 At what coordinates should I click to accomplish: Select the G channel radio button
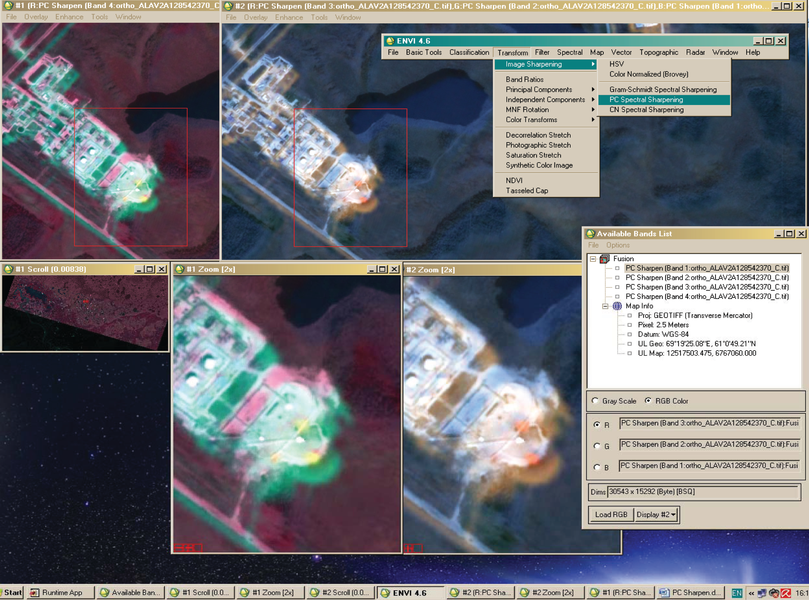[596, 446]
